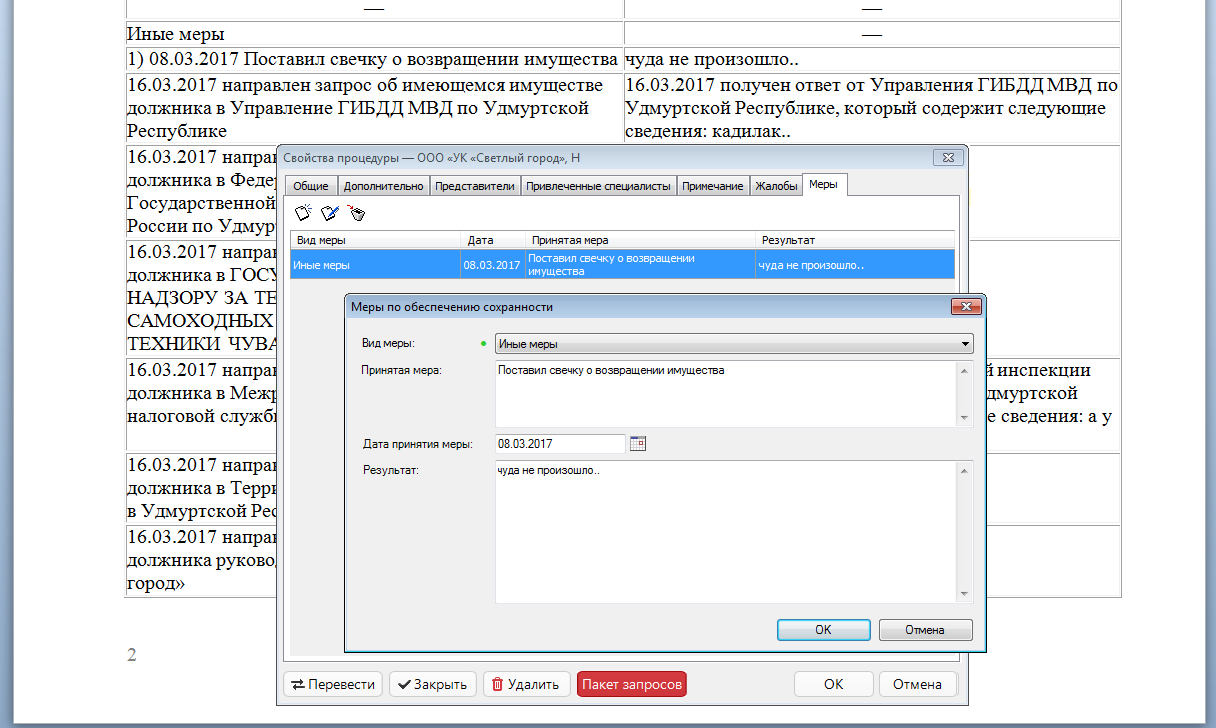Viewport: 1216px width, 728px height.
Task: Sort by the Вид меры column header
Action: 376,240
